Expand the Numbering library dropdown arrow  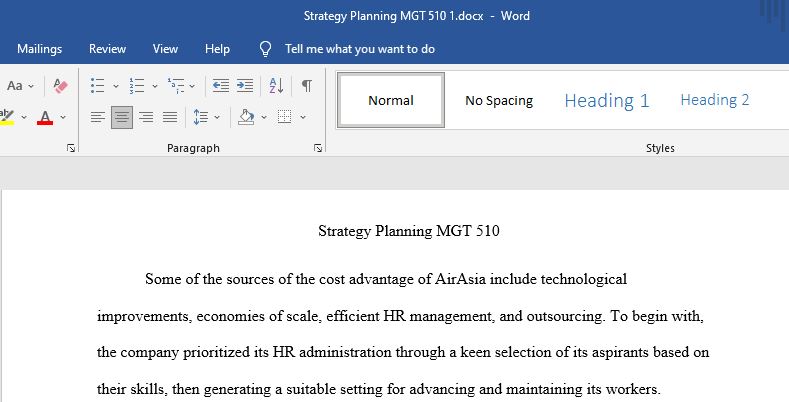click(x=155, y=86)
